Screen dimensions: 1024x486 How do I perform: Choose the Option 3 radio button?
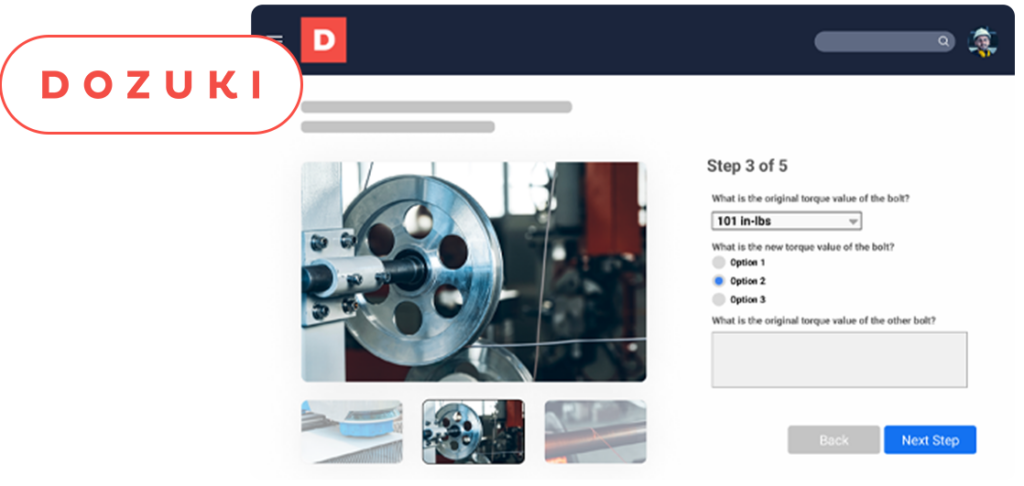coord(718,299)
